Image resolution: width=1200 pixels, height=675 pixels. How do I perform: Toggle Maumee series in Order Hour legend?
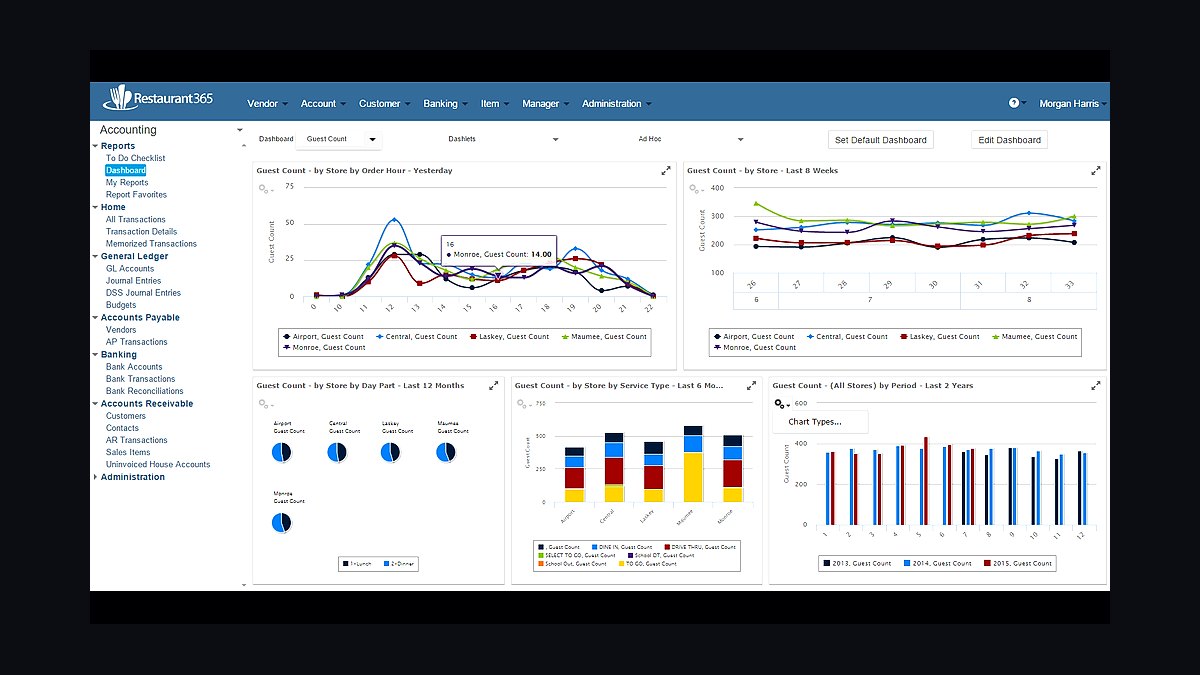[604, 337]
